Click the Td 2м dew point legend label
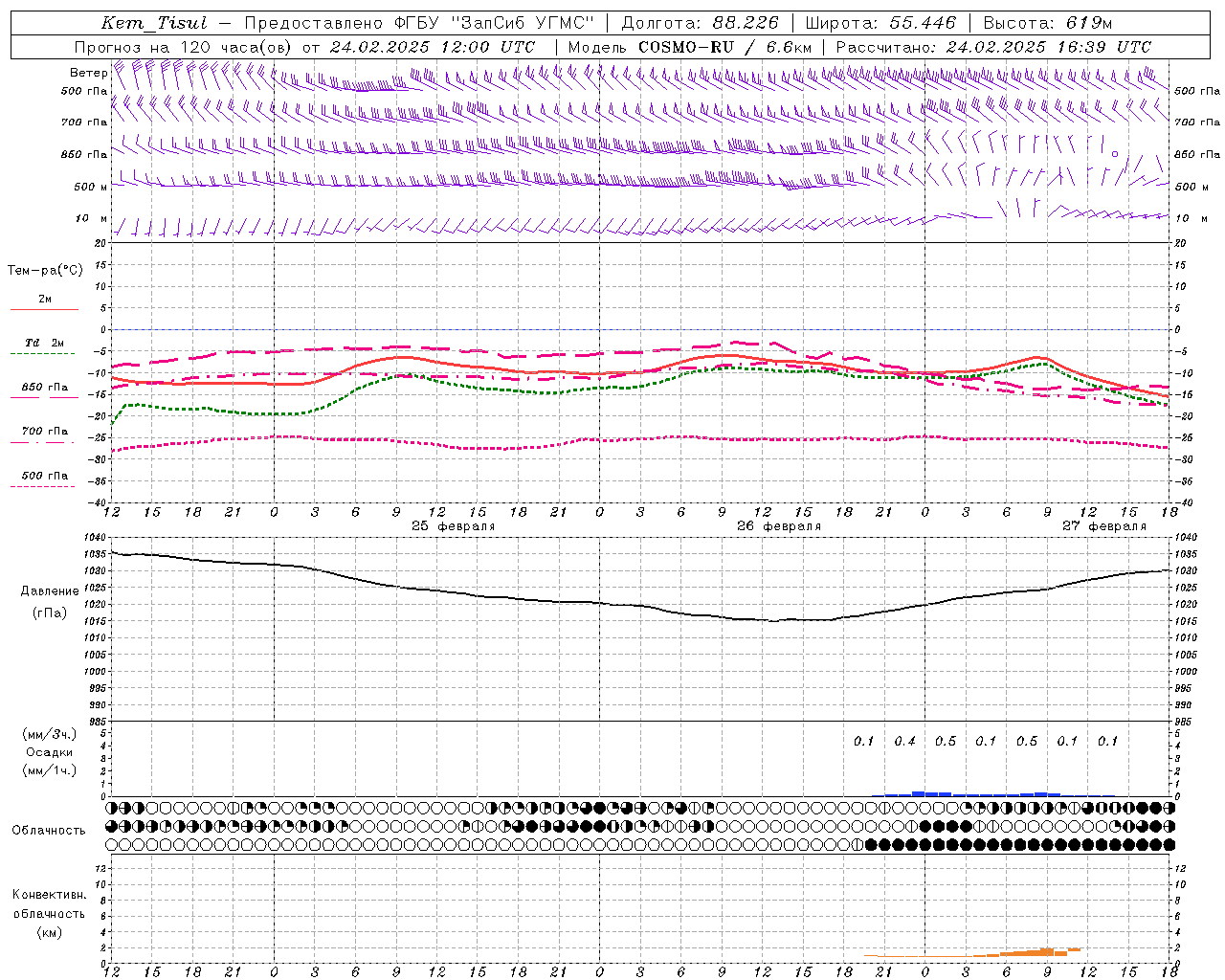Screen dimensions: 1225x980 click(x=44, y=343)
